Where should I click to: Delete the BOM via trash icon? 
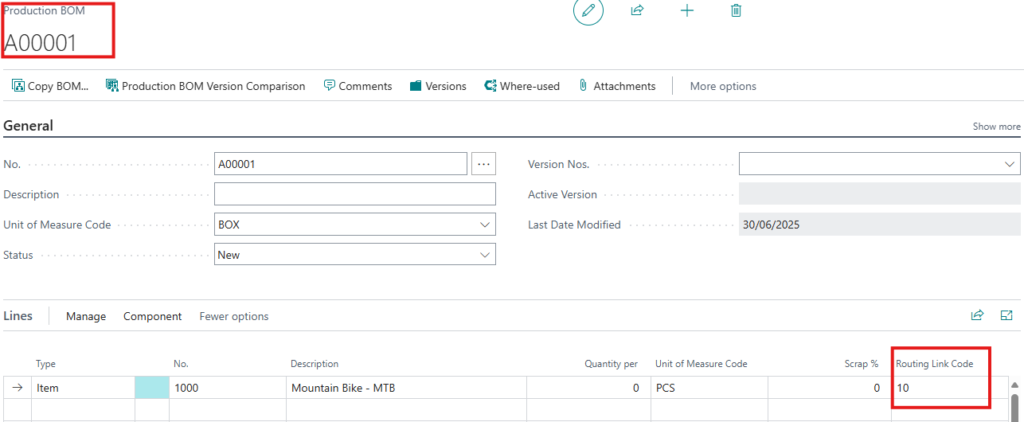tap(736, 10)
